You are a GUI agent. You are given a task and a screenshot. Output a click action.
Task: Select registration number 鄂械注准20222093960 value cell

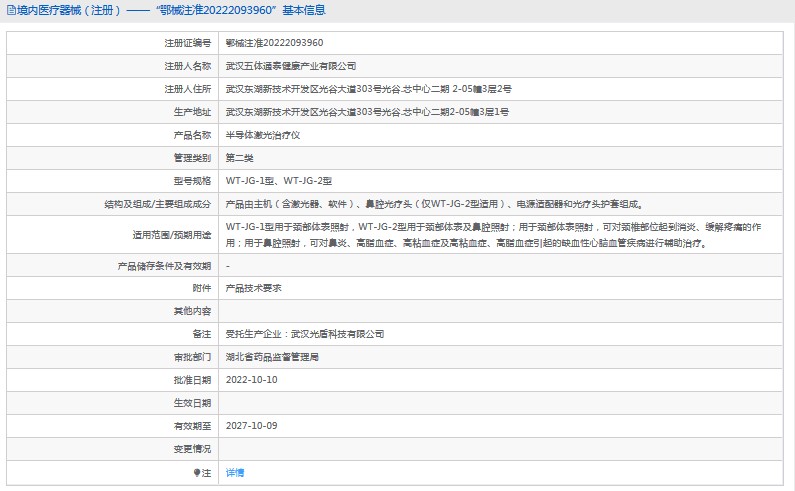(274, 43)
